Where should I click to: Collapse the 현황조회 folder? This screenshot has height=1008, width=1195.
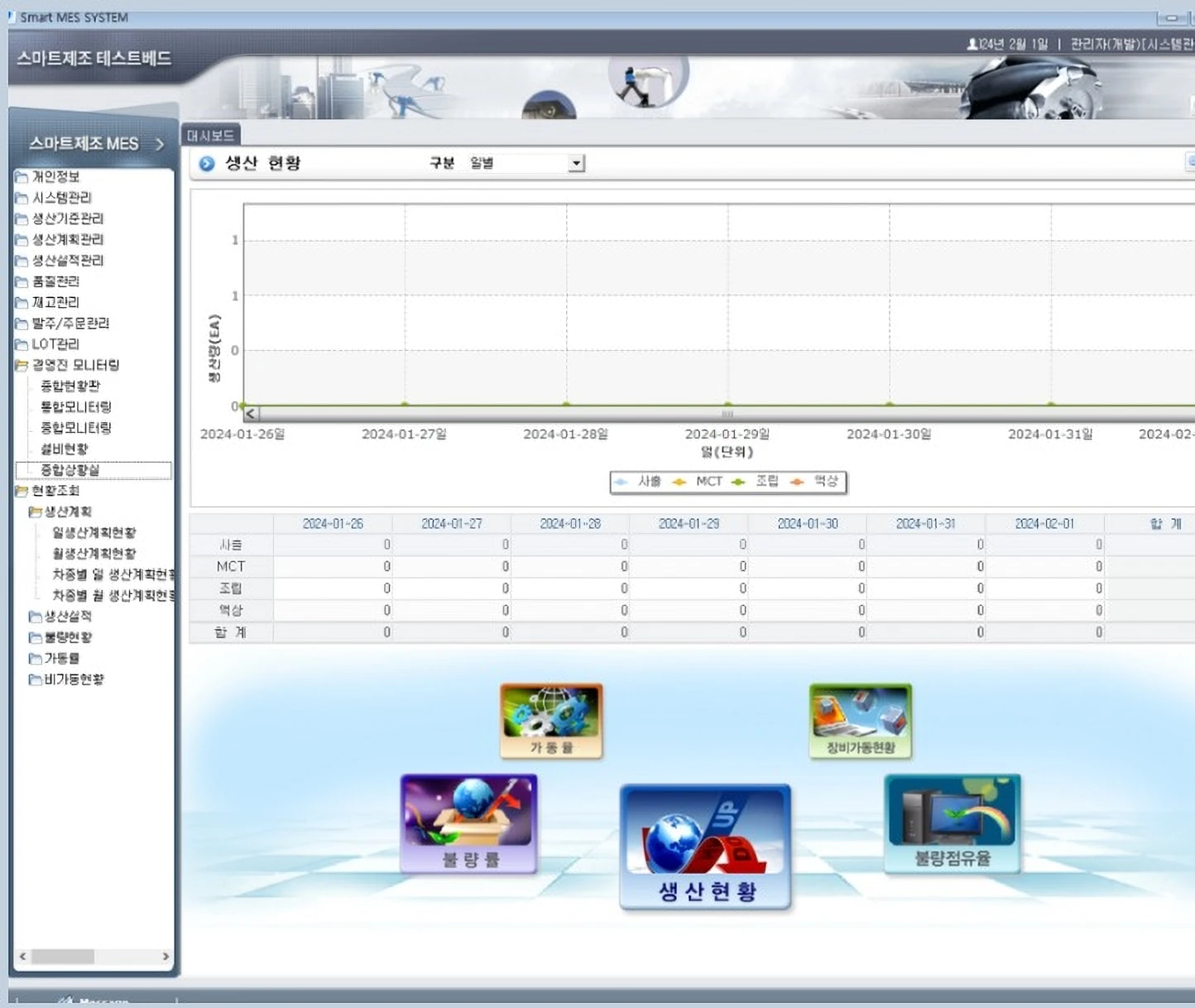(x=22, y=491)
